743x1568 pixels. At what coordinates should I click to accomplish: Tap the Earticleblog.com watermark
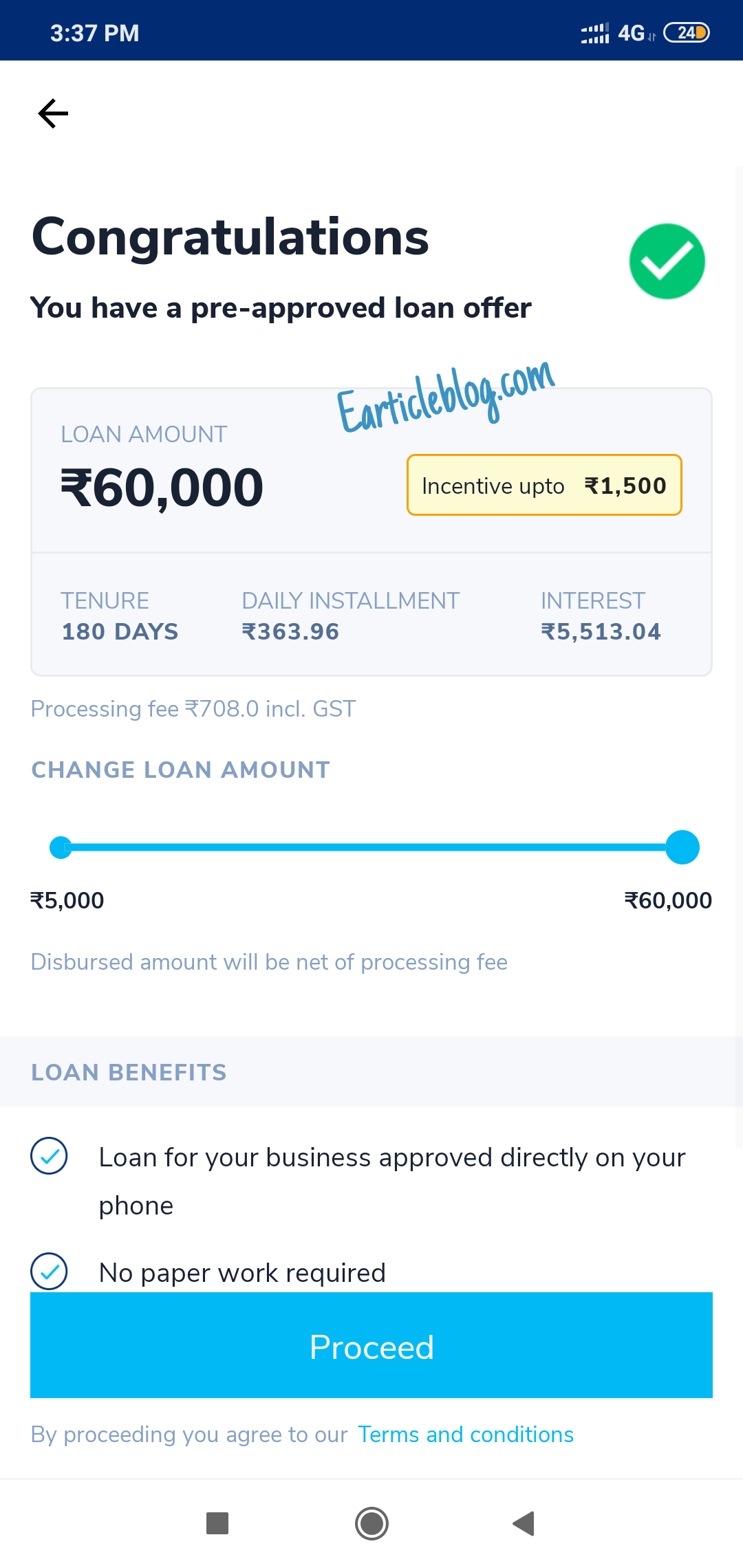click(x=446, y=397)
